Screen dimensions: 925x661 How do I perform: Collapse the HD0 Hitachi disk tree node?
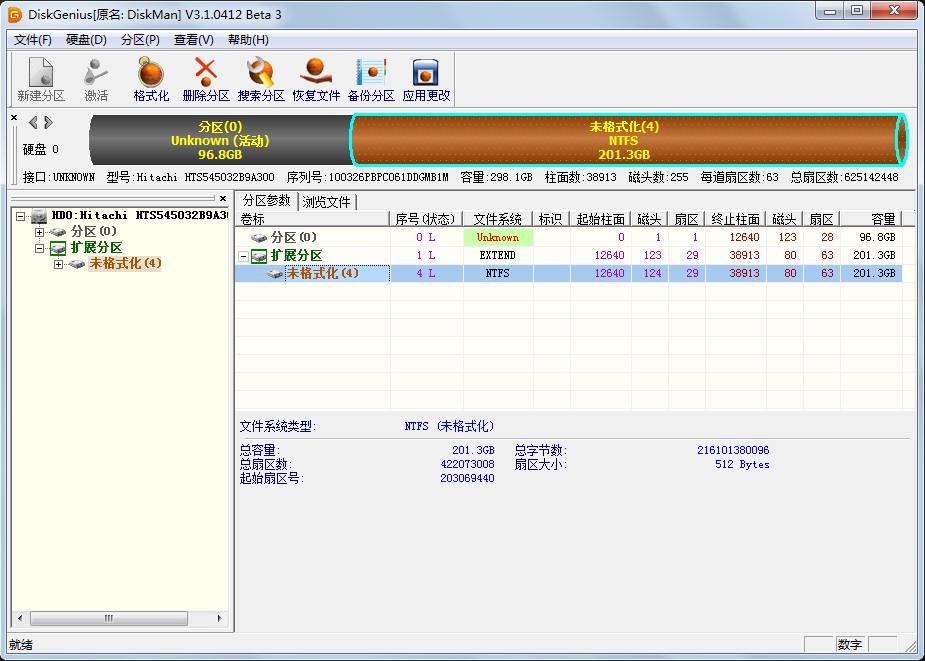(x=21, y=216)
